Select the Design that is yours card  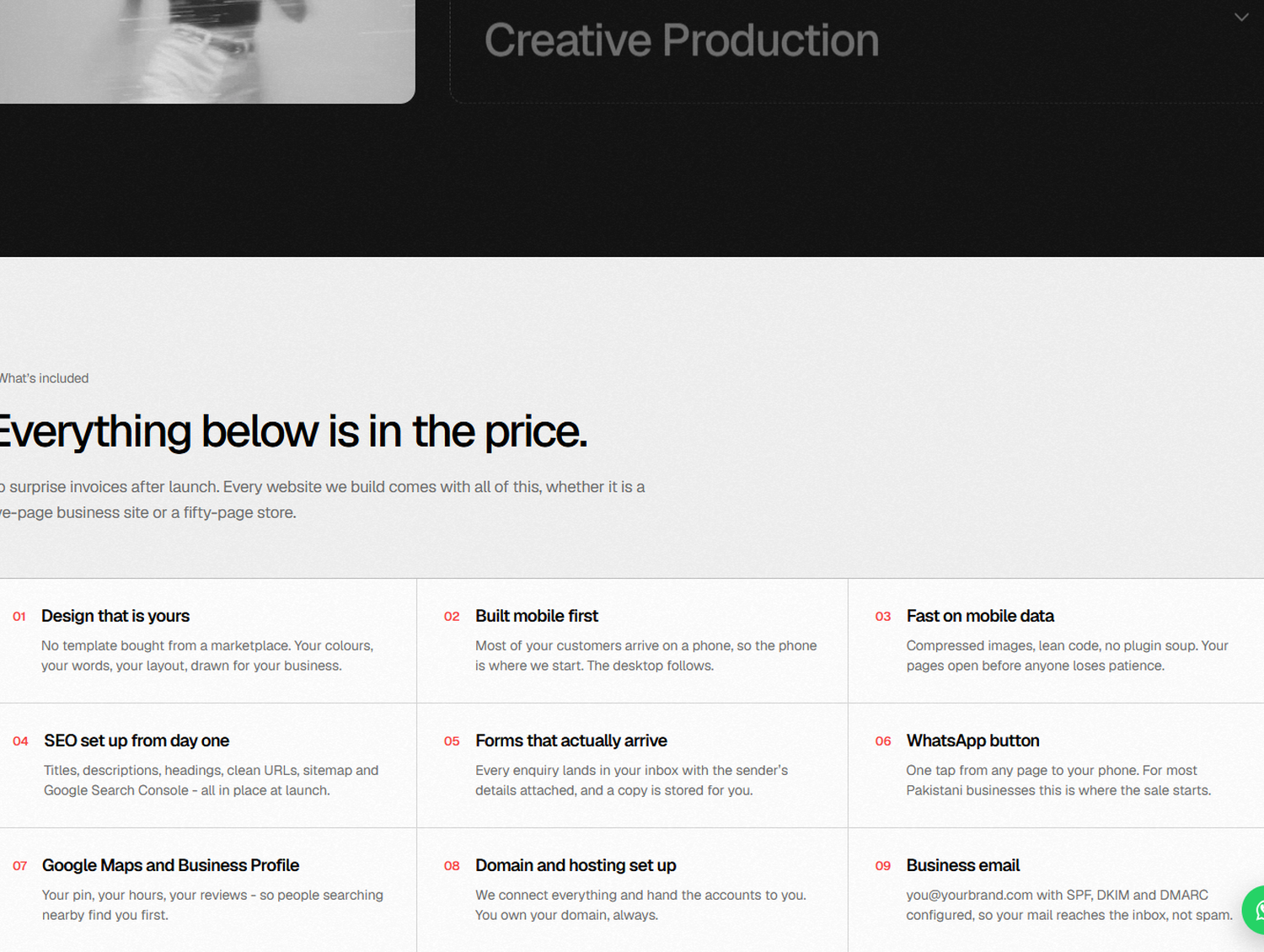point(208,640)
